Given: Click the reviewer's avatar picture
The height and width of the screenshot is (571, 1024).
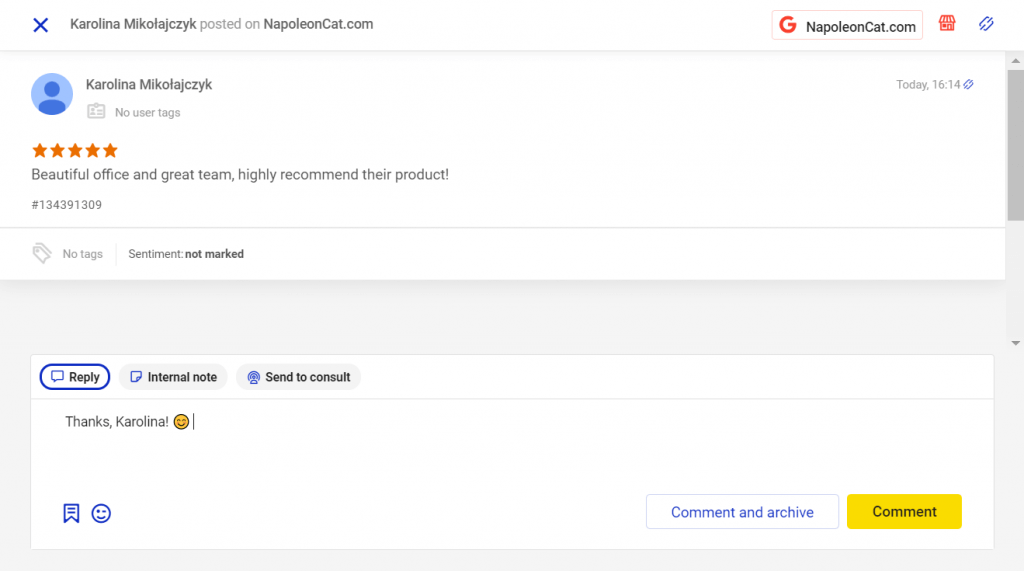Looking at the screenshot, I should point(52,94).
